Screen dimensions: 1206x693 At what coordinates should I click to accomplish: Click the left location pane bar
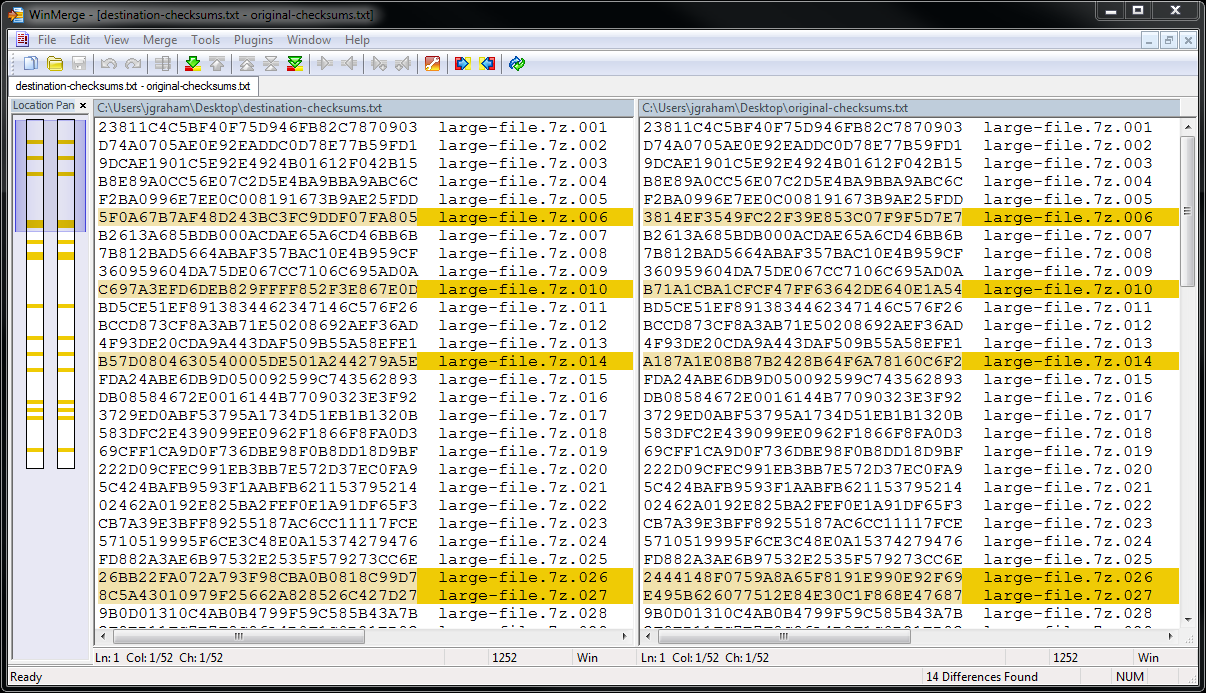[35, 294]
